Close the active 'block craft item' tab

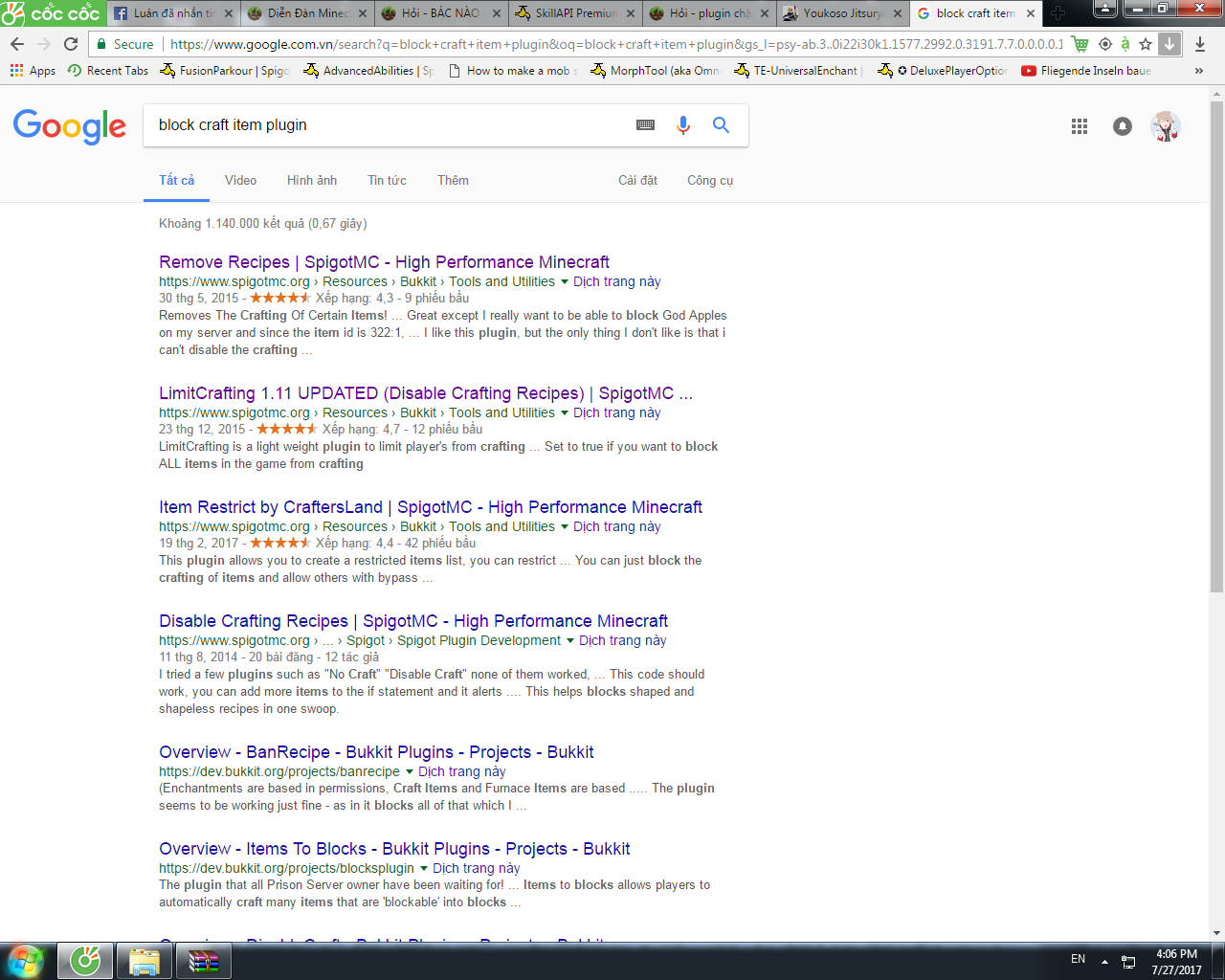click(1031, 13)
